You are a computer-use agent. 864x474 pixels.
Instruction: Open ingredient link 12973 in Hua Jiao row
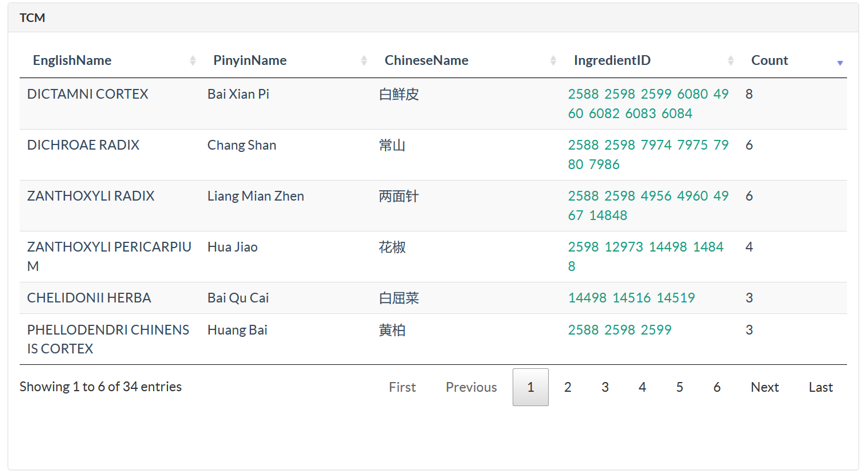click(x=624, y=247)
